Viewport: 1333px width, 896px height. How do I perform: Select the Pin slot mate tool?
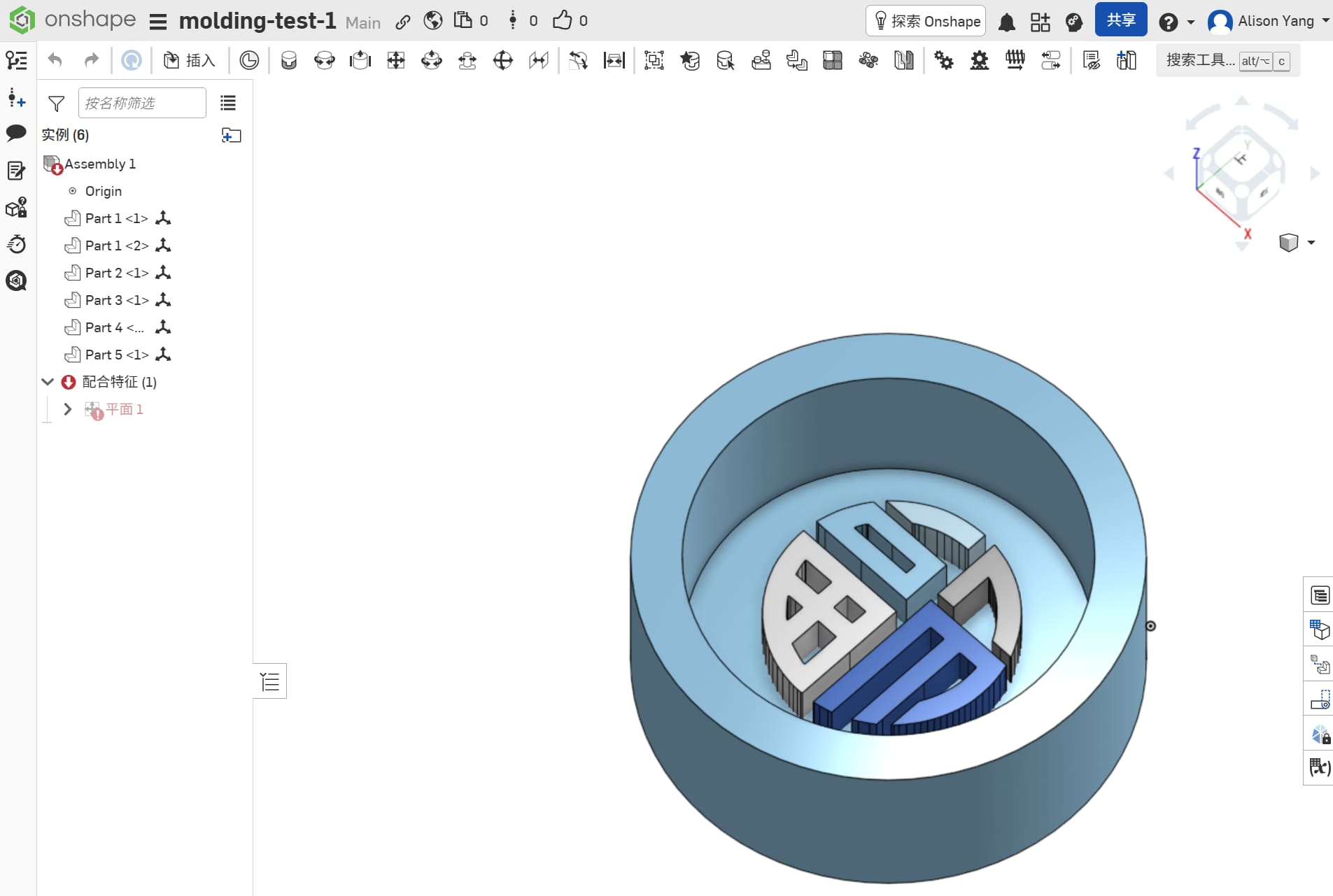pos(467,60)
